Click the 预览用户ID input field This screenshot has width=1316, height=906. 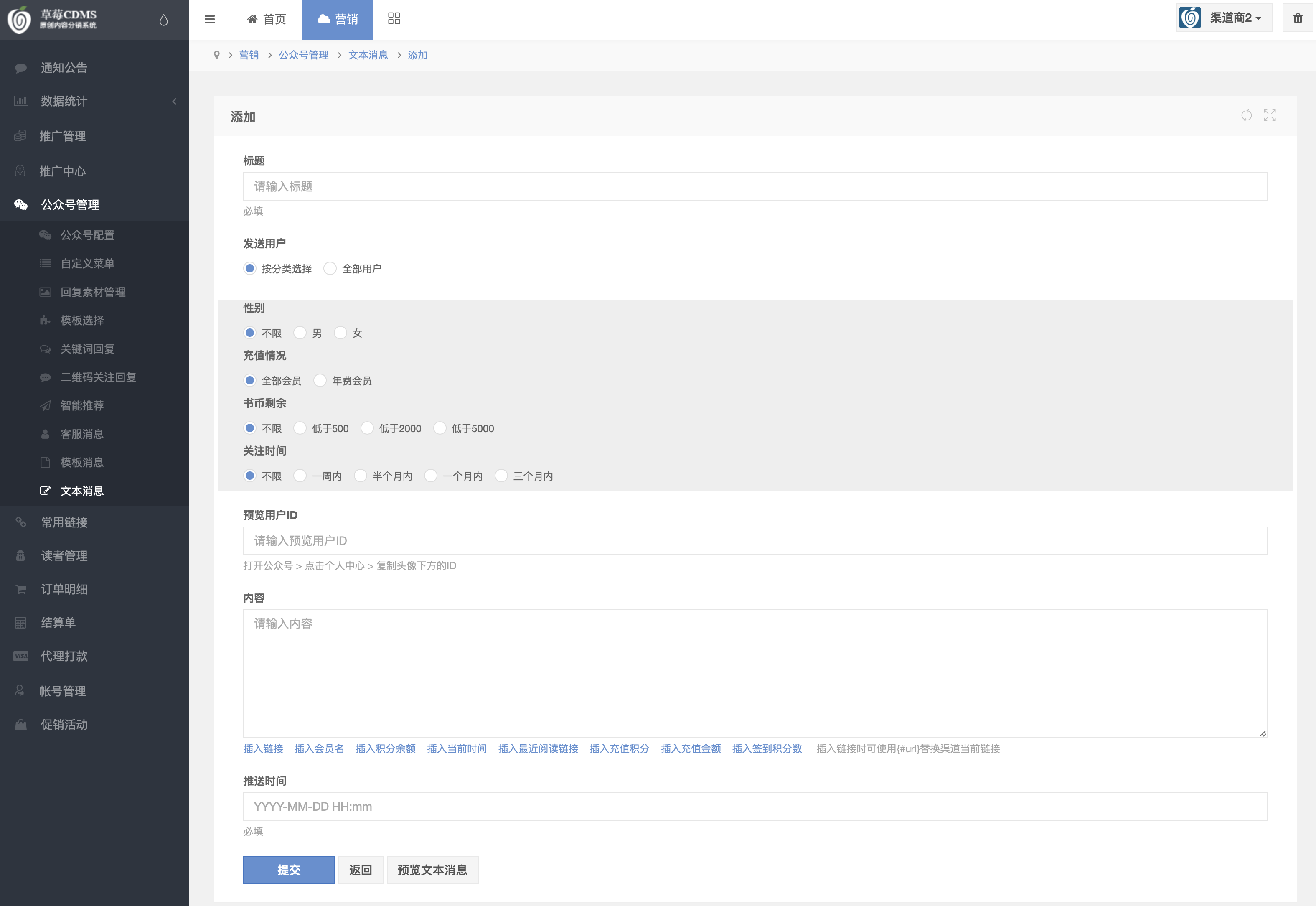(755, 540)
